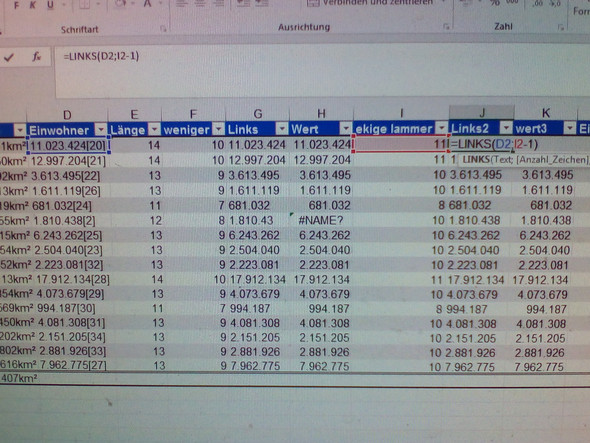Open the Insert Function fx dialog
Image resolution: width=590 pixels, height=443 pixels.
[x=36, y=57]
